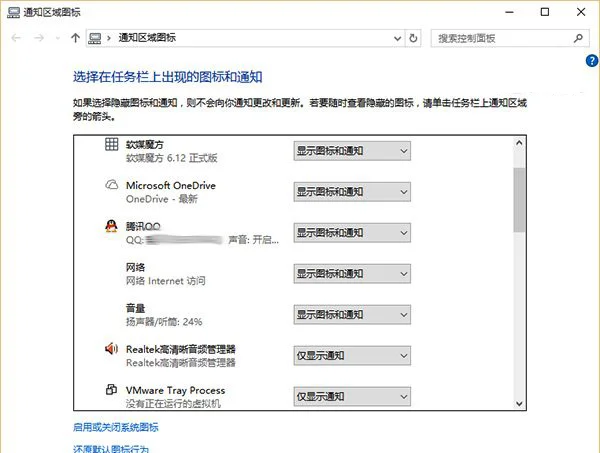Image resolution: width=600 pixels, height=453 pixels.
Task: Click the list scrollbar down arrow
Action: (x=519, y=403)
